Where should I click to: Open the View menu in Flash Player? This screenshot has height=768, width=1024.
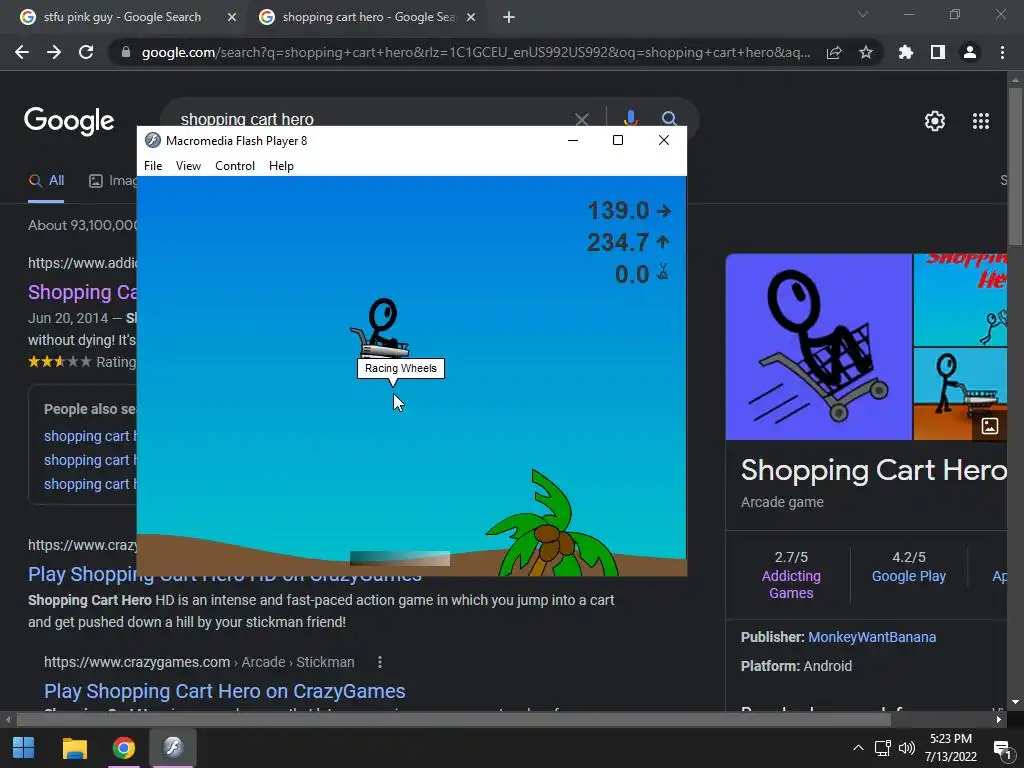[188, 166]
